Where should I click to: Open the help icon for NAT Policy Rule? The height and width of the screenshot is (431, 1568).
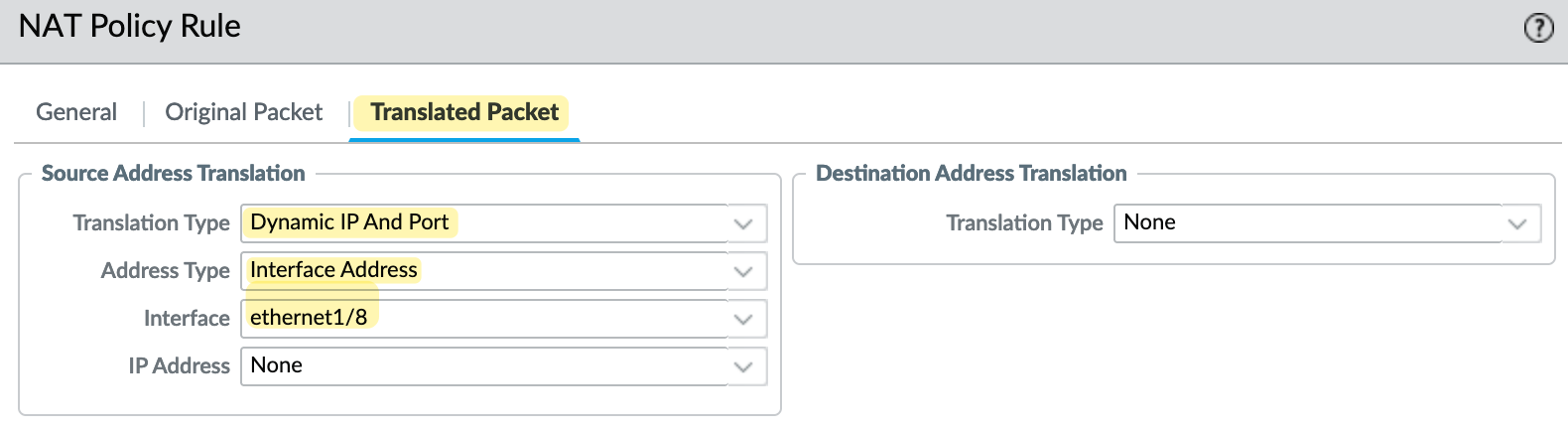click(x=1538, y=28)
